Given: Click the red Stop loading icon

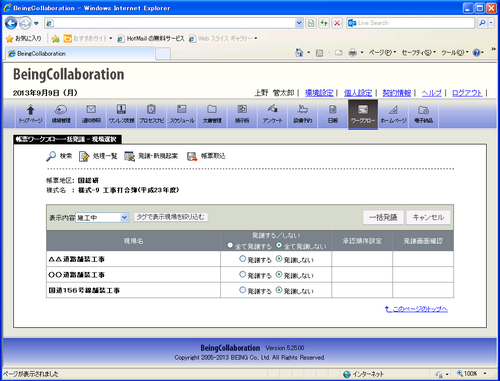Looking at the screenshot, I should [x=337, y=23].
